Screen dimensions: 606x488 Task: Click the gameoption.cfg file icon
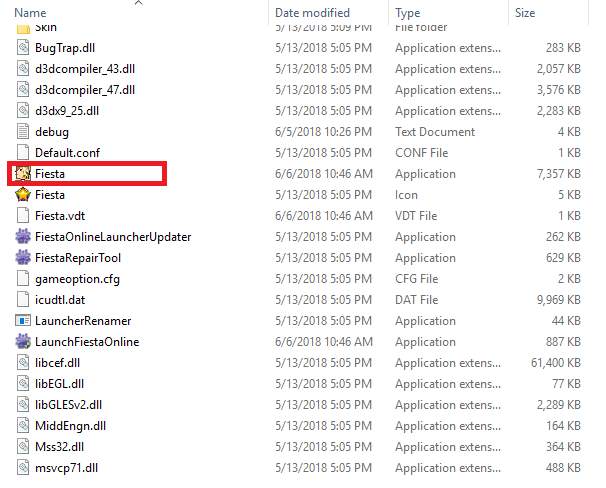[x=23, y=279]
